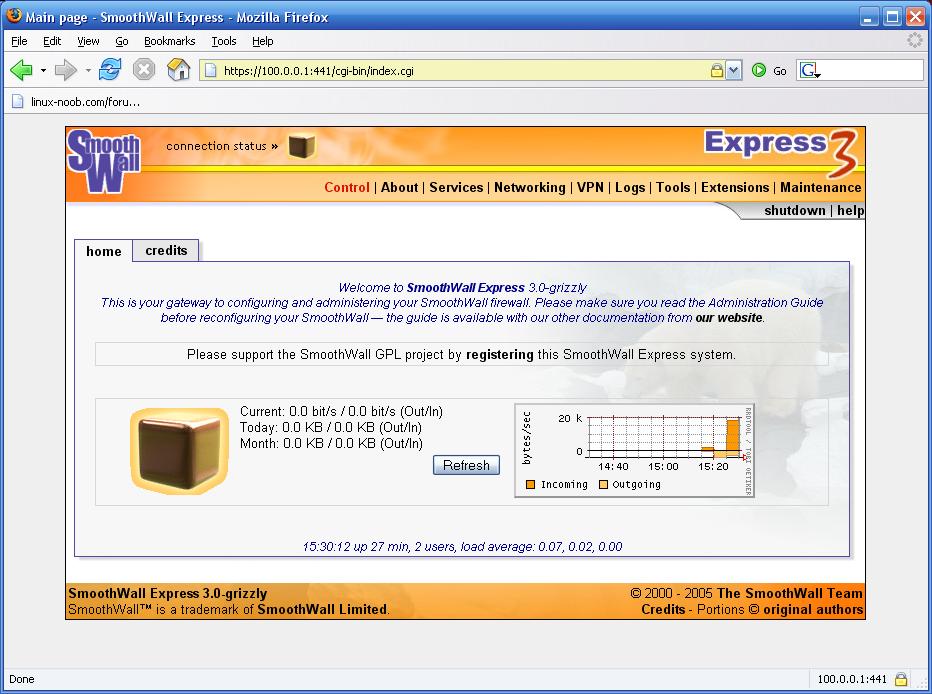
Task: Open the Tools section in SmoothWall nav
Action: pyautogui.click(x=673, y=187)
